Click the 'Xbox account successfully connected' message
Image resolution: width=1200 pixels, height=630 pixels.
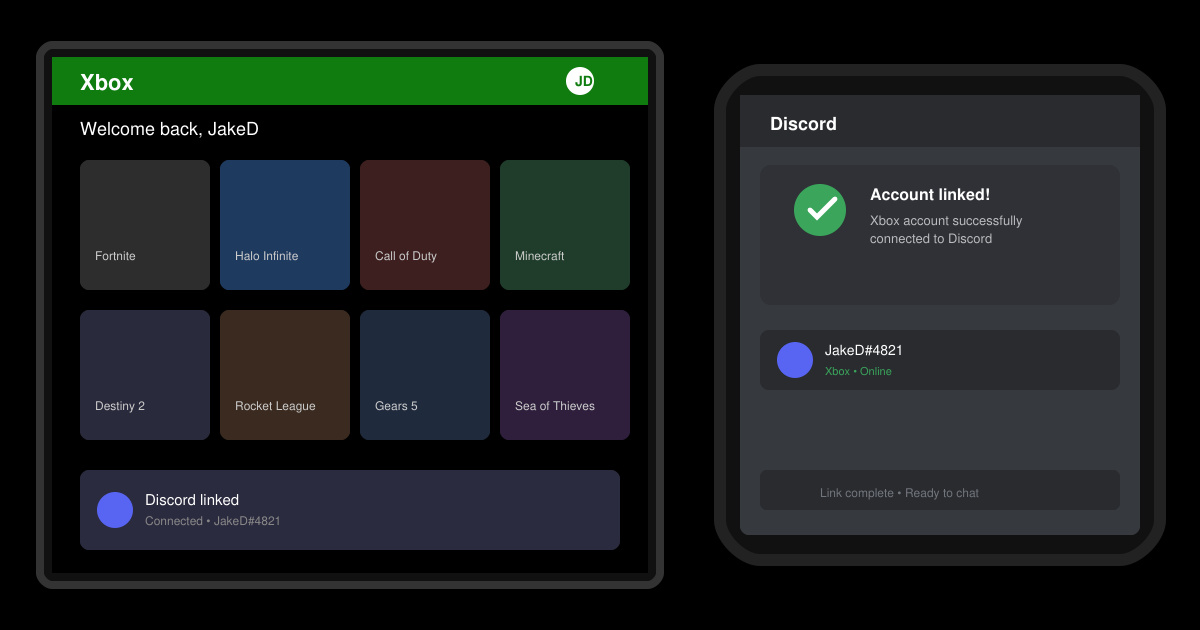coord(946,229)
